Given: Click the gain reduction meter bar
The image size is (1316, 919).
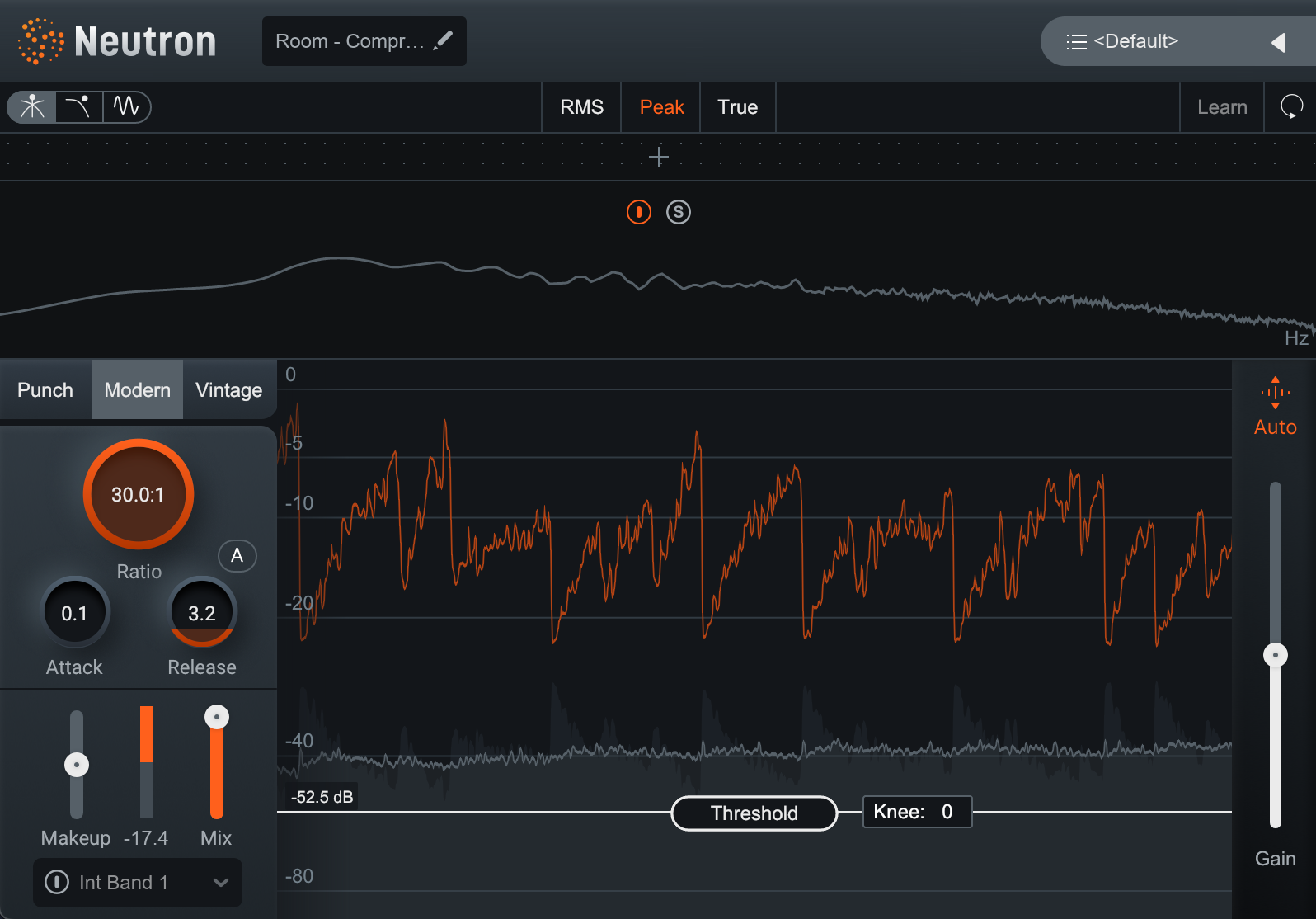Looking at the screenshot, I should 147,762.
